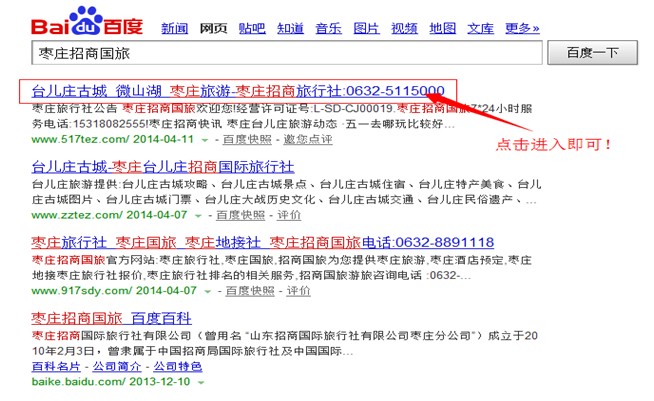Click the URL text baike.baidu.com/ 2013-12-10
Screen dimensions: 654x401
(x=111, y=381)
